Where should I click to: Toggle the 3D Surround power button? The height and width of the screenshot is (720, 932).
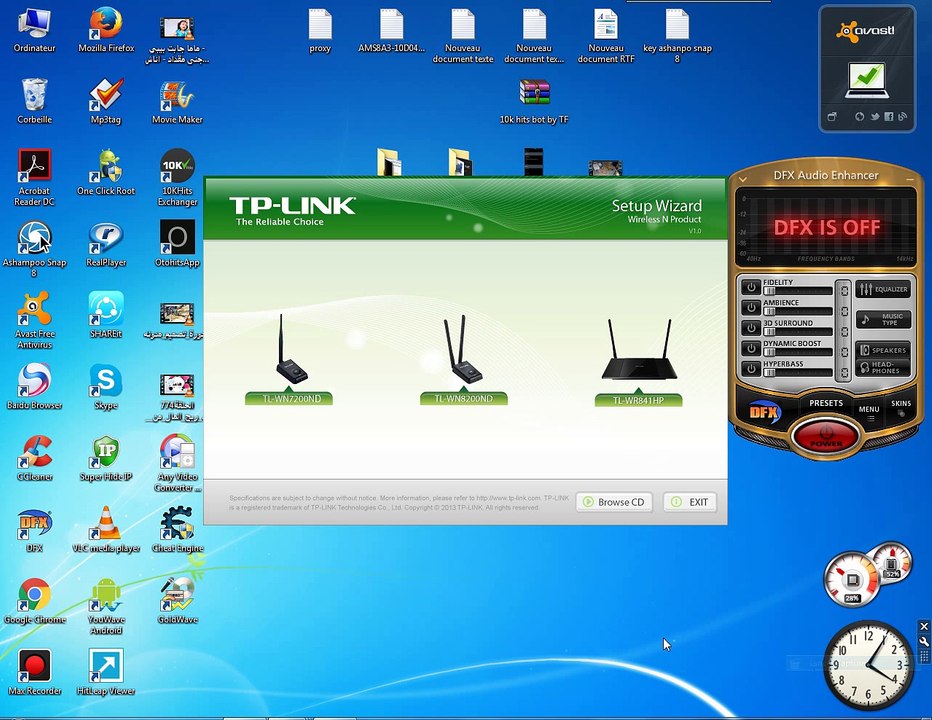751,328
